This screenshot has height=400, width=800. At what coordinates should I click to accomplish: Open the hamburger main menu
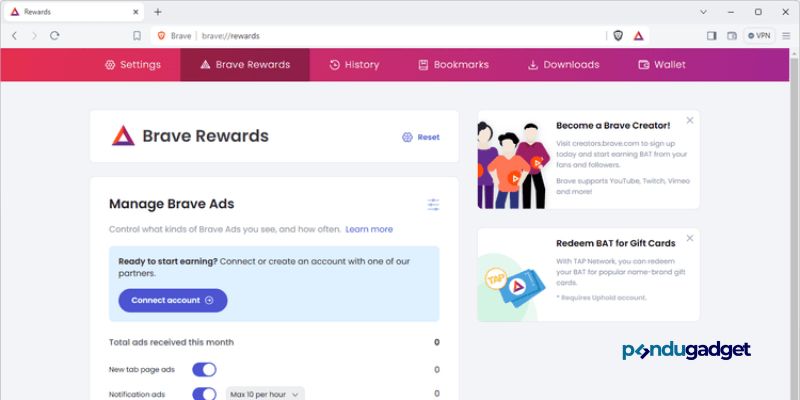(x=786, y=36)
